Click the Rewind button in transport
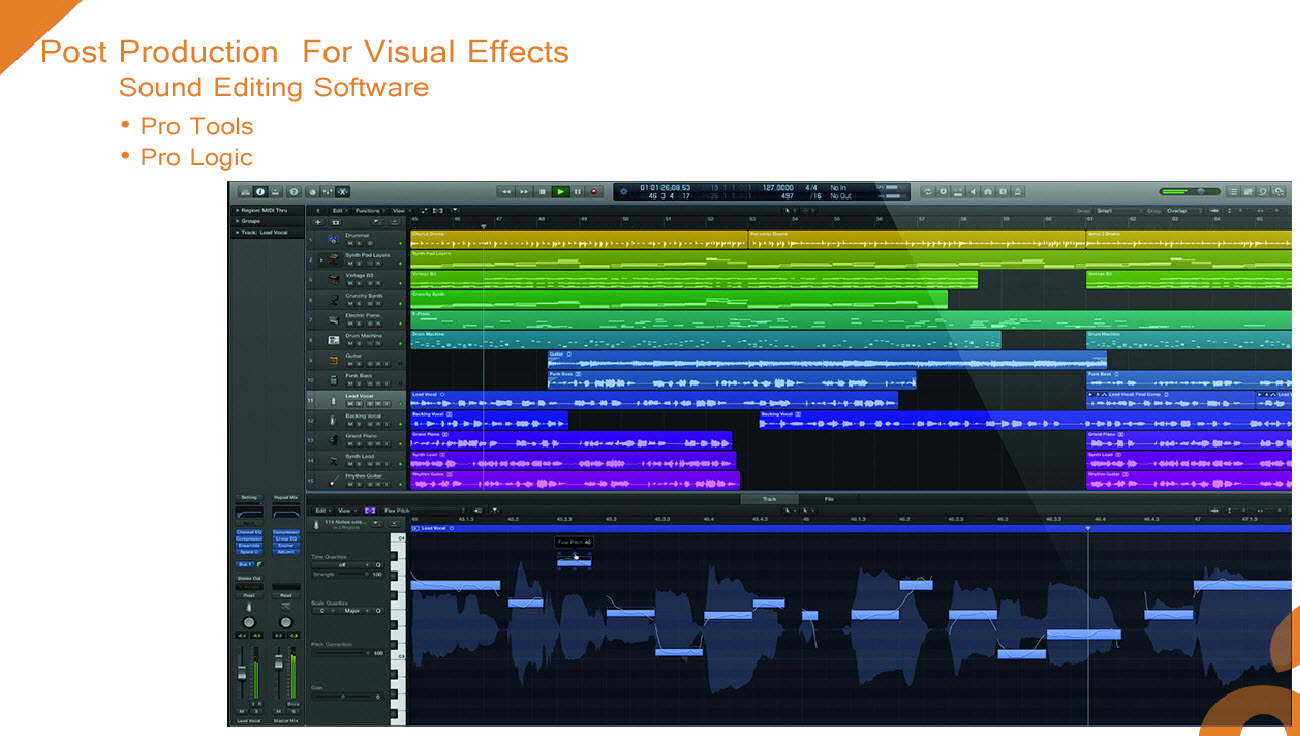 point(507,191)
